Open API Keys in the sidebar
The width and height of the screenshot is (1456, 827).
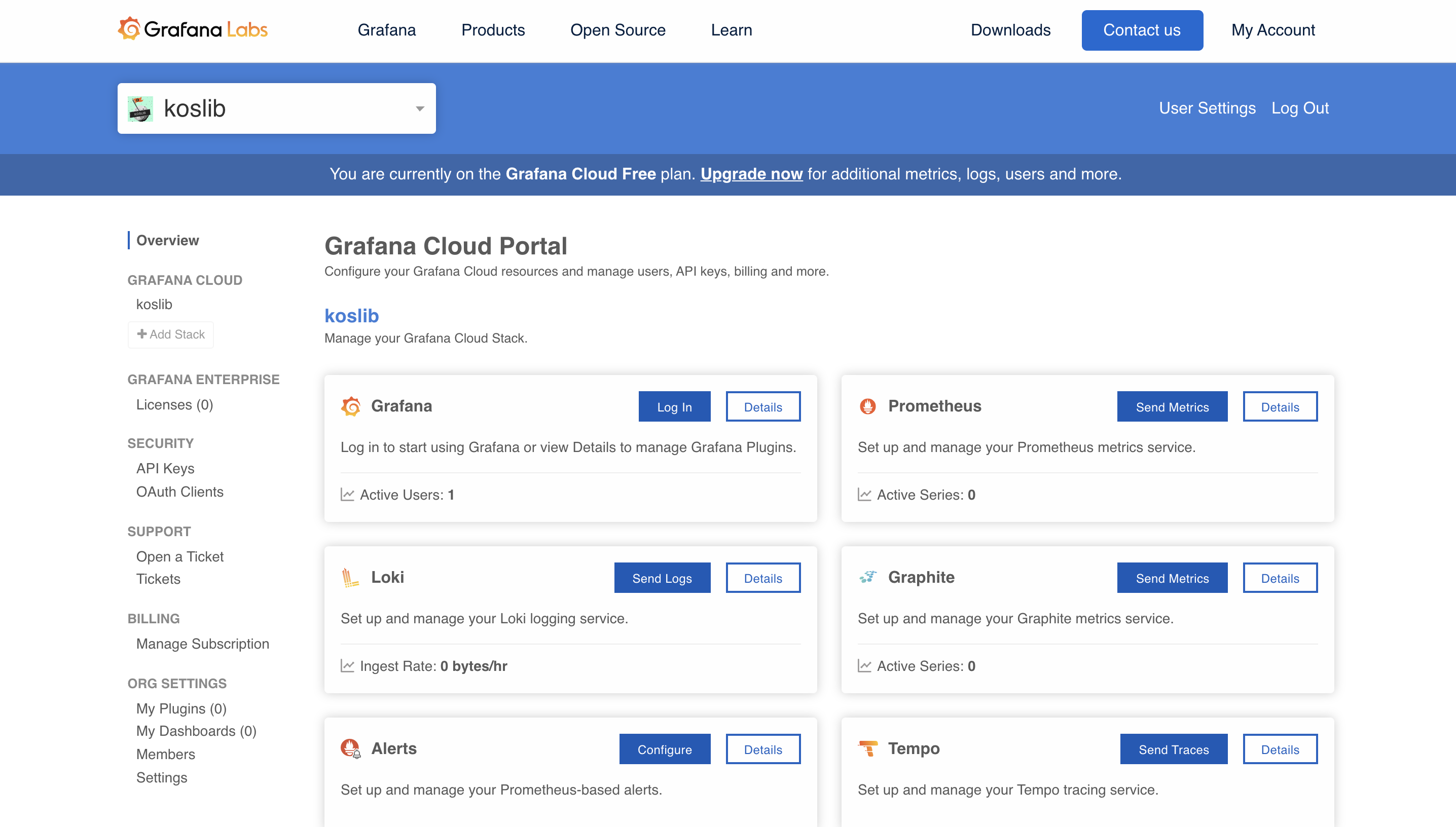165,468
